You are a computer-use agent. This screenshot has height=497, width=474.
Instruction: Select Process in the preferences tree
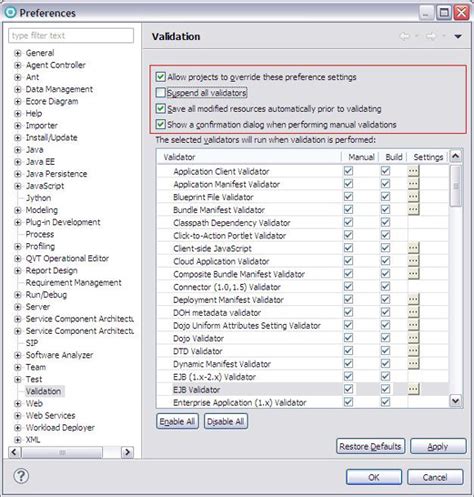tap(40, 234)
